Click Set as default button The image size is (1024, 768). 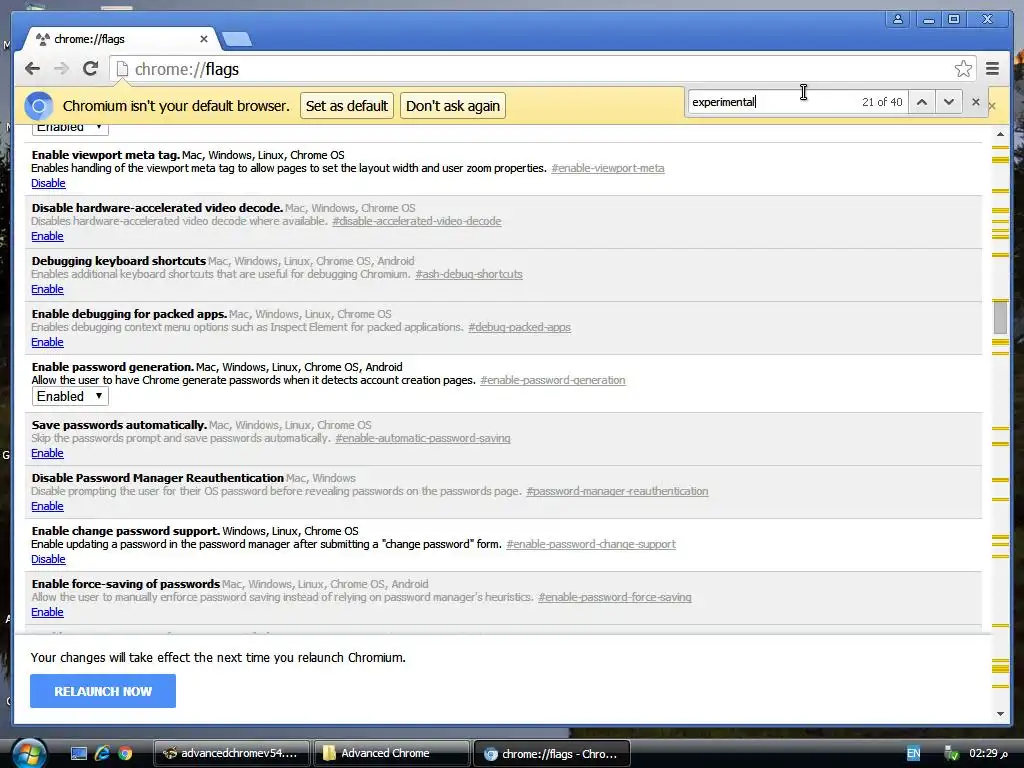point(347,106)
